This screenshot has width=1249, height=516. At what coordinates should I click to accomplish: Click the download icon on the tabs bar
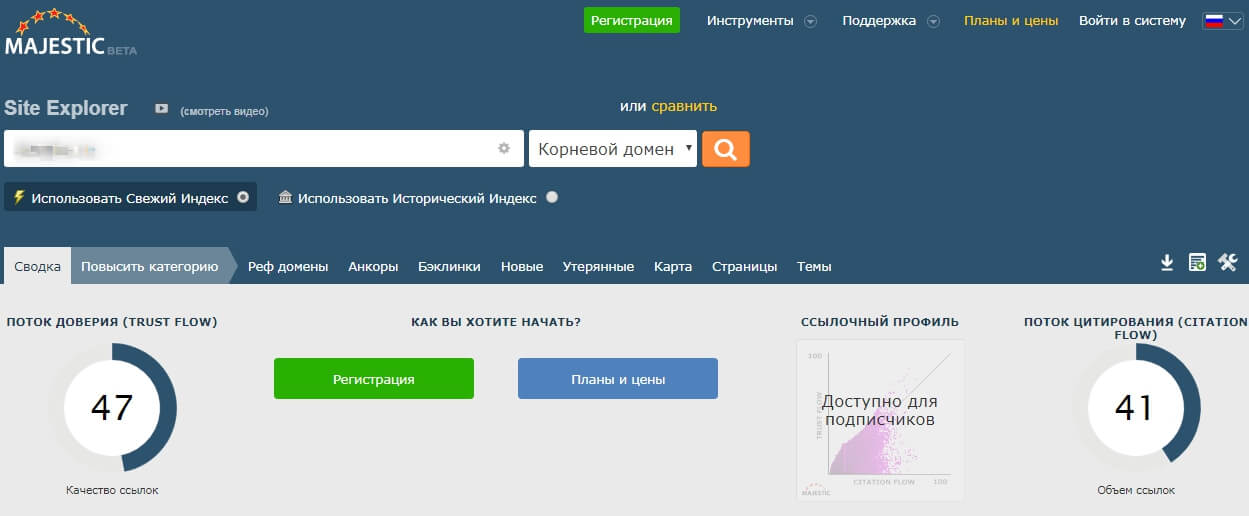click(x=1166, y=263)
